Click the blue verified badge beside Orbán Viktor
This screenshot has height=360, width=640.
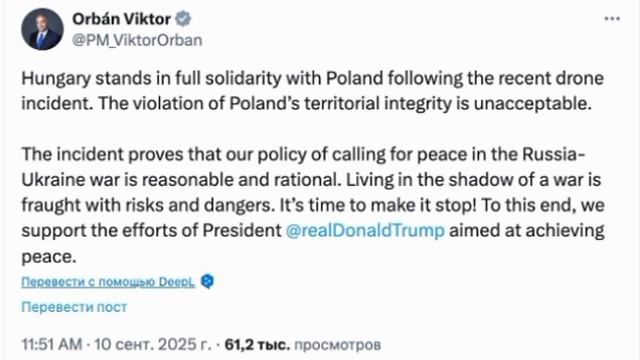[x=183, y=19]
